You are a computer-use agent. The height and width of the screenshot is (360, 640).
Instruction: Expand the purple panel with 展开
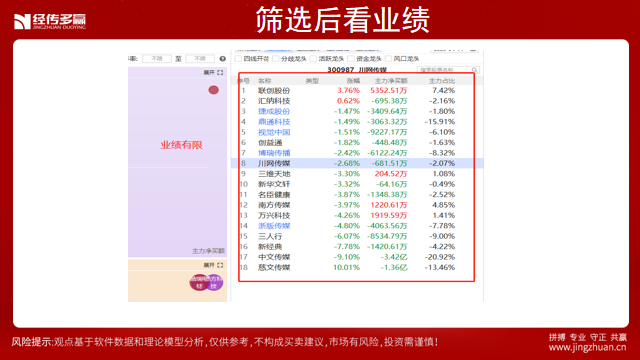[x=209, y=73]
